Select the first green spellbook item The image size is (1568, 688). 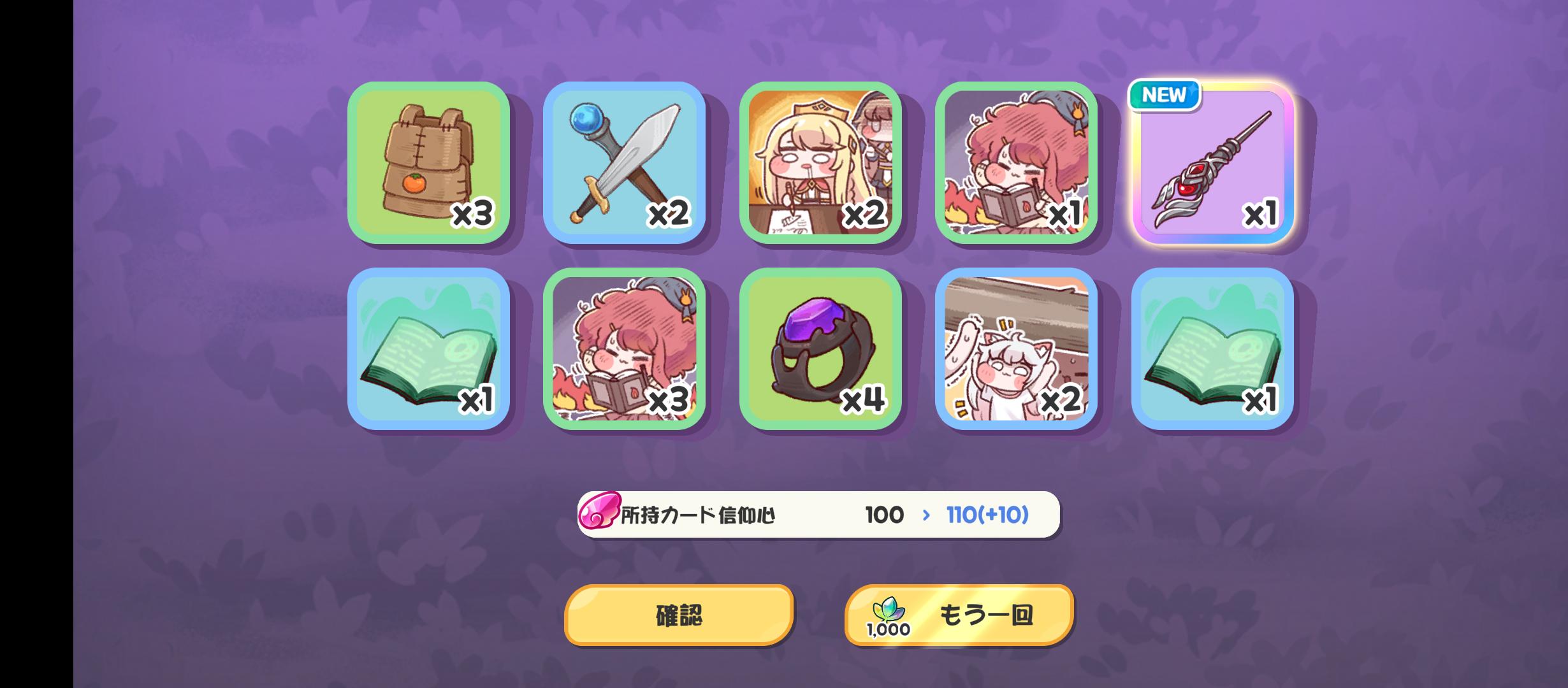pyautogui.click(x=428, y=348)
